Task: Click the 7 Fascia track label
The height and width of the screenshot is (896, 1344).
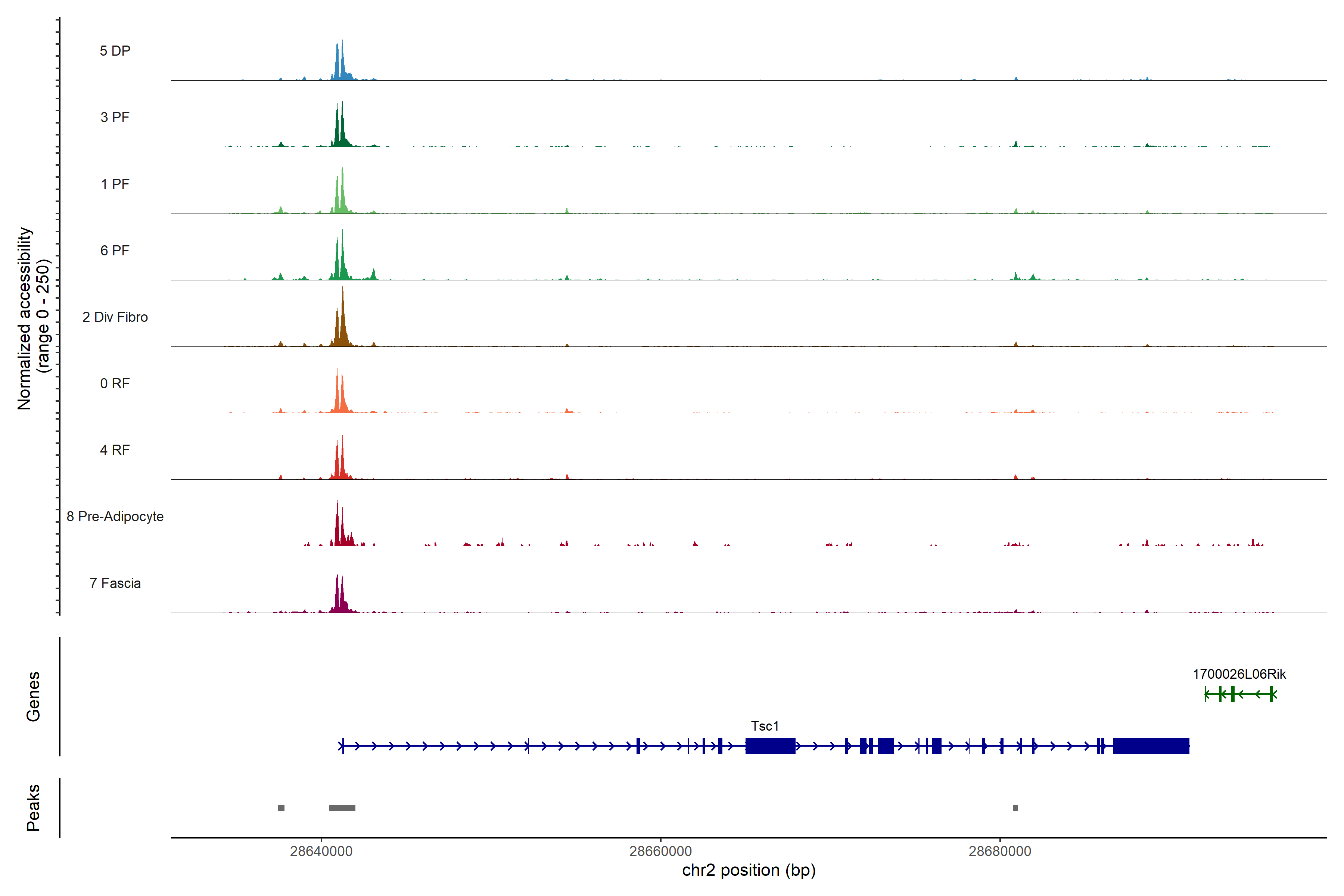Action: pos(115,584)
